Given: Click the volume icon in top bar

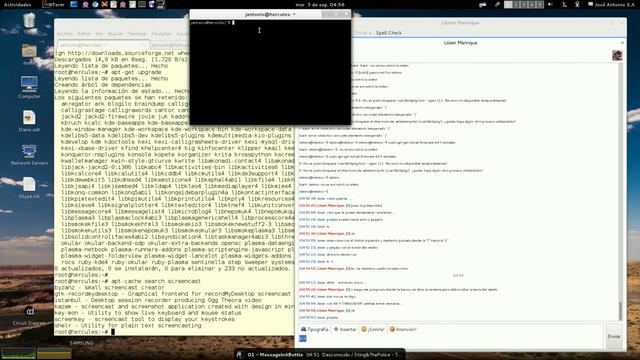Looking at the screenshot, I should (550, 4).
